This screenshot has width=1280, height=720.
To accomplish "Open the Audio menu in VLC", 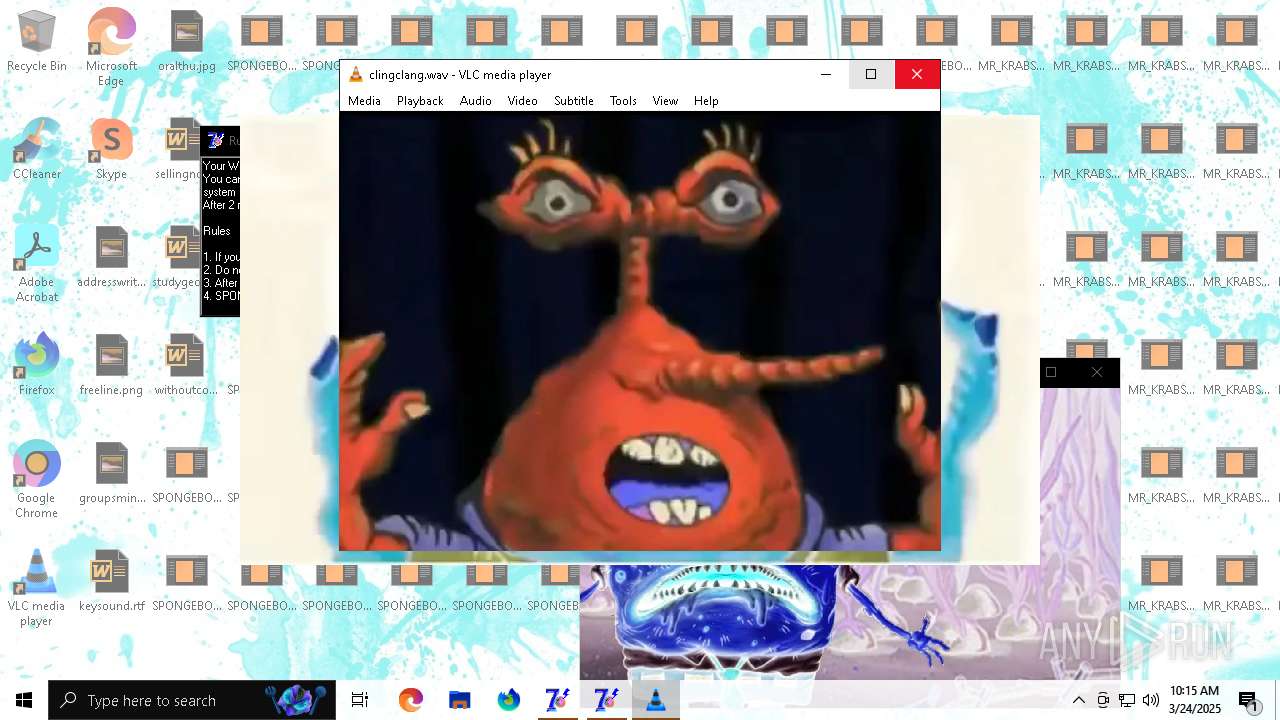I will pyautogui.click(x=475, y=101).
